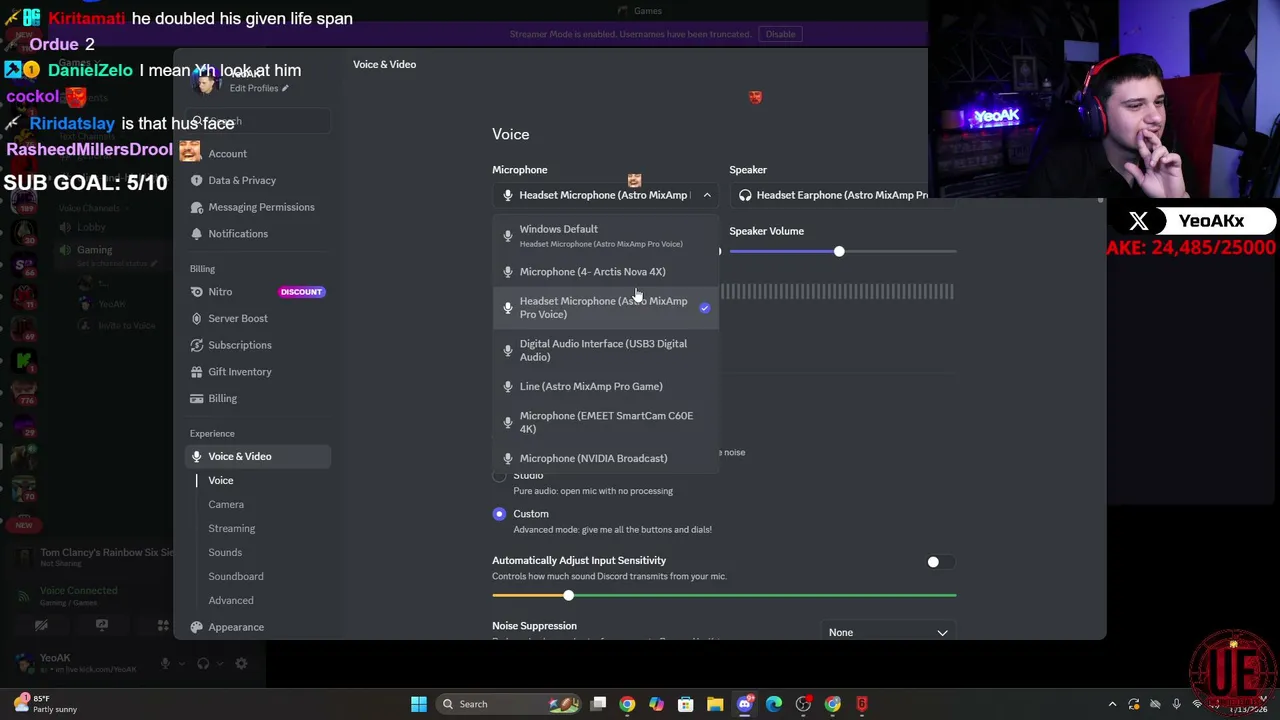This screenshot has width=1280, height=720.
Task: Select the Voice sub-tab
Action: tap(221, 480)
